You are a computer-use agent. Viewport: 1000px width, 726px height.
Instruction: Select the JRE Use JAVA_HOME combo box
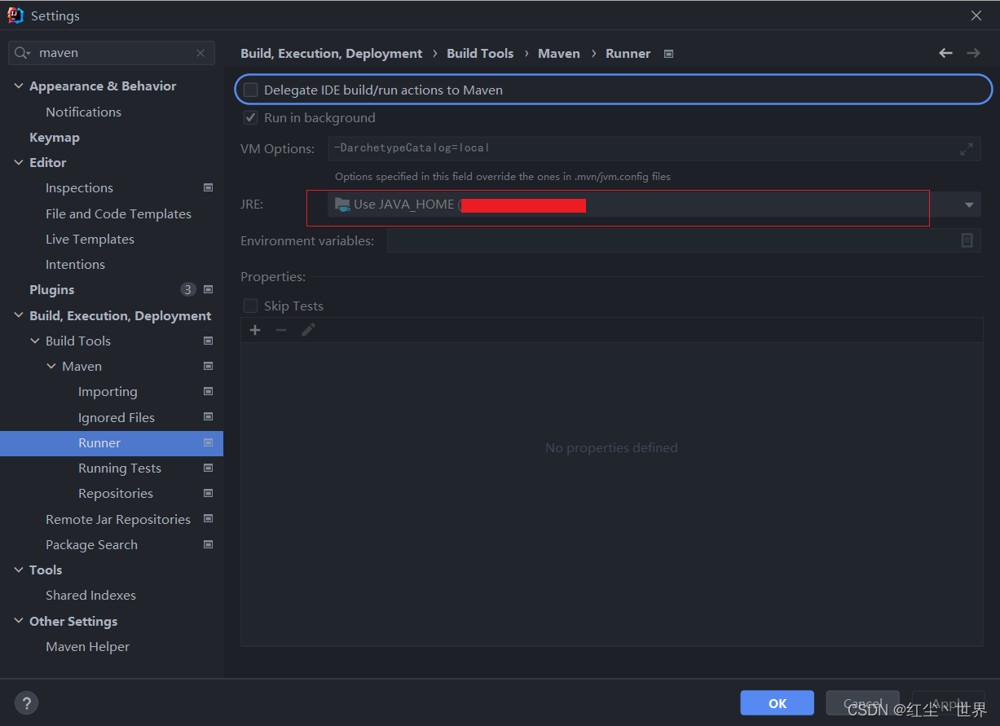pyautogui.click(x=654, y=205)
